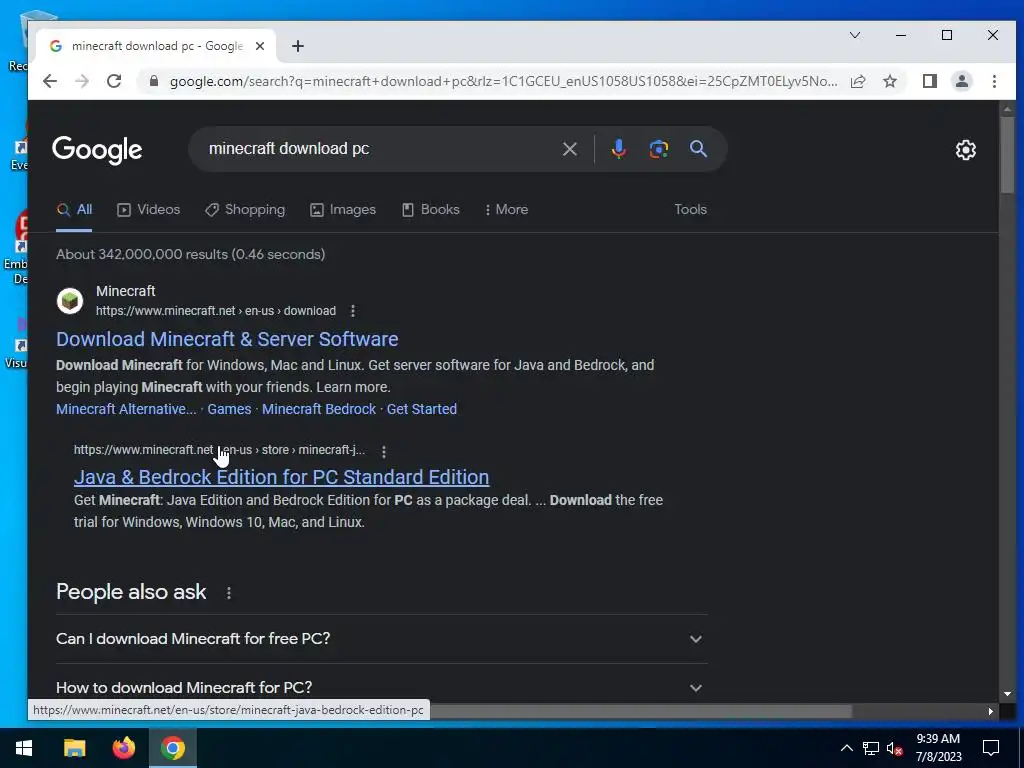The width and height of the screenshot is (1024, 768).
Task: Start voice search with the microphone icon
Action: [618, 149]
